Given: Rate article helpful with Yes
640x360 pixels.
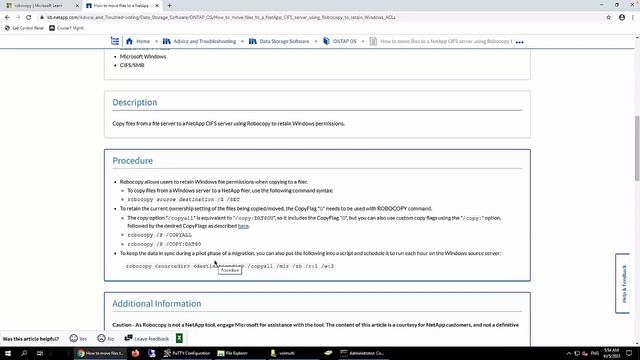Looking at the screenshot, I should 78,338.
